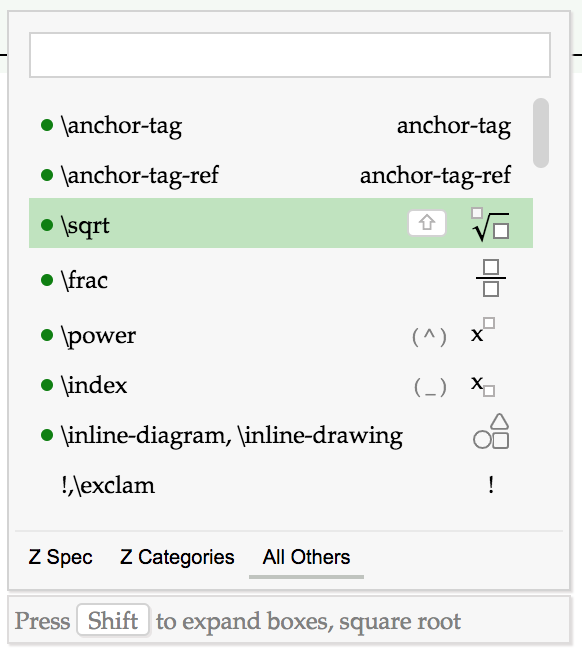Choose the \power command
Screen dimensions: 582x654
(281, 335)
